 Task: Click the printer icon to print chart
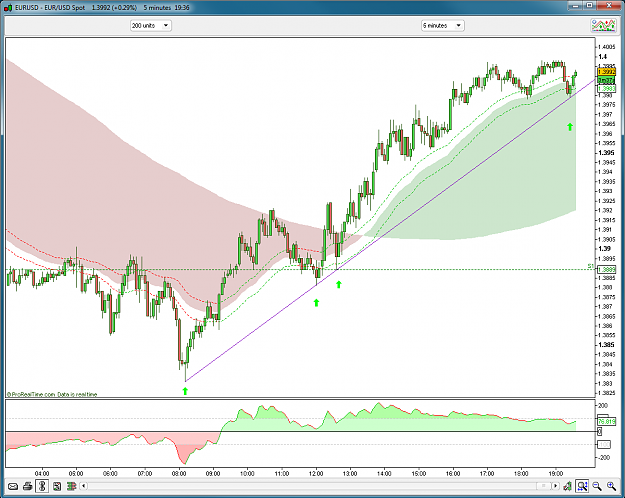click(28, 486)
